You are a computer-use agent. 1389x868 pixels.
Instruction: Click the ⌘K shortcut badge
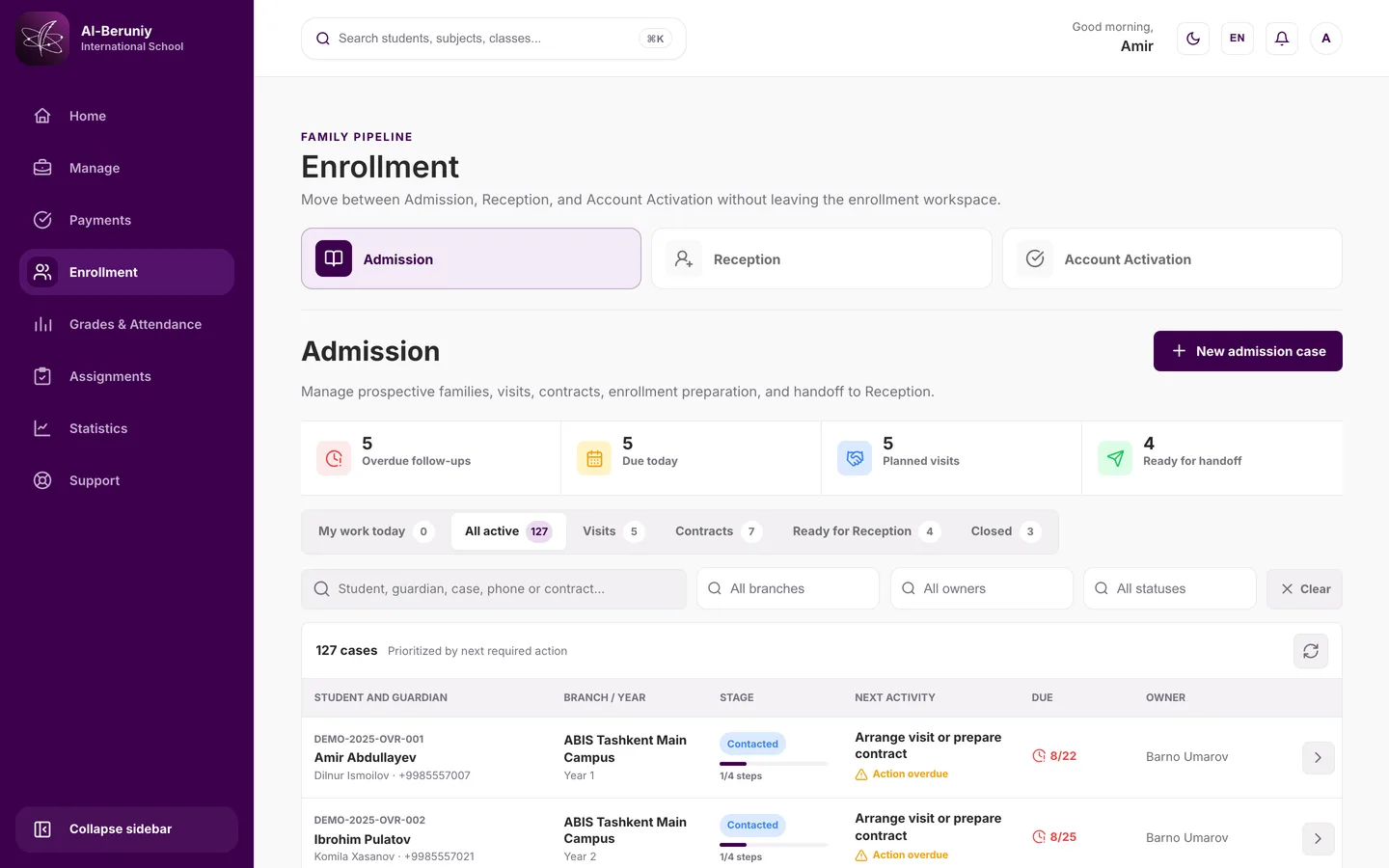tap(655, 39)
